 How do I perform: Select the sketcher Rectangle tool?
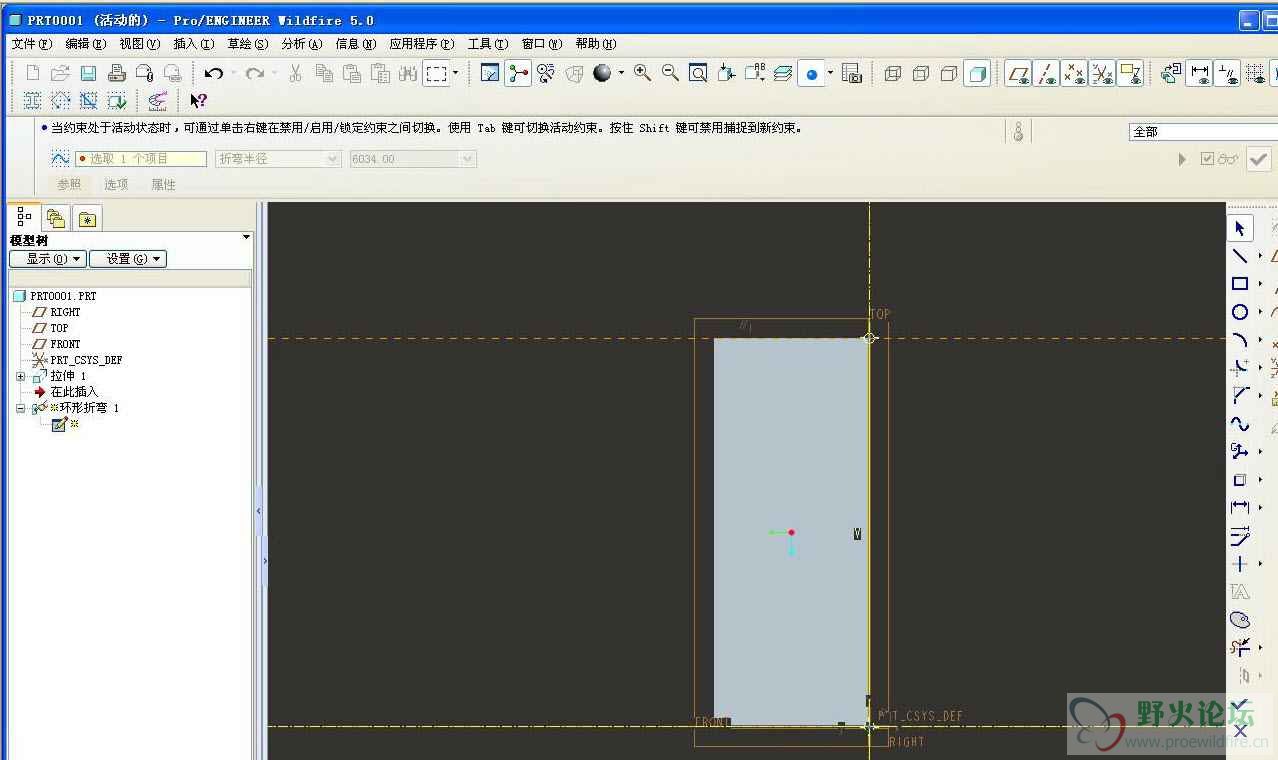(1240, 284)
